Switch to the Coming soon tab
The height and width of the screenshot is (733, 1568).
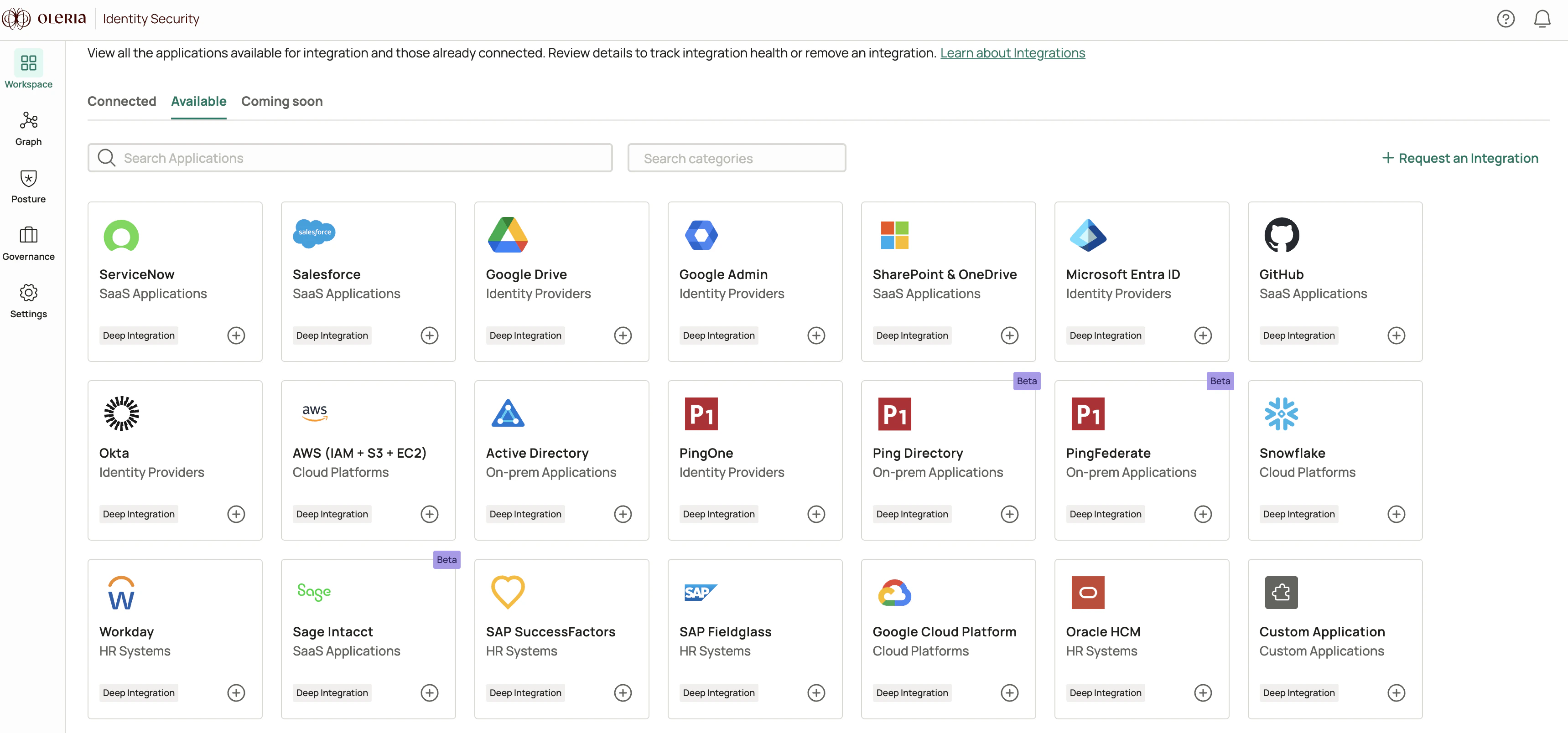[282, 101]
